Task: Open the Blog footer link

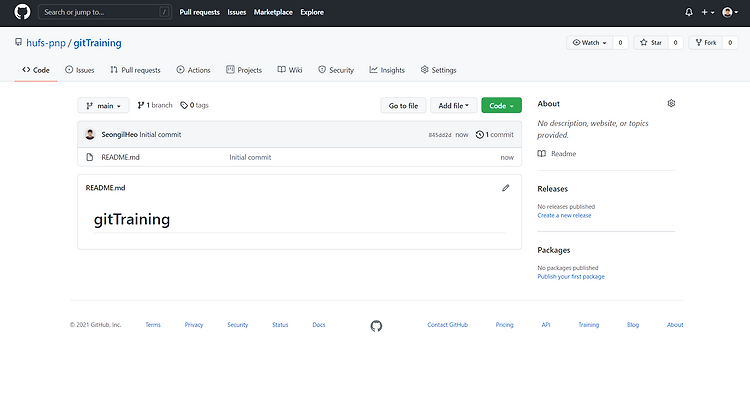Action: (633, 324)
